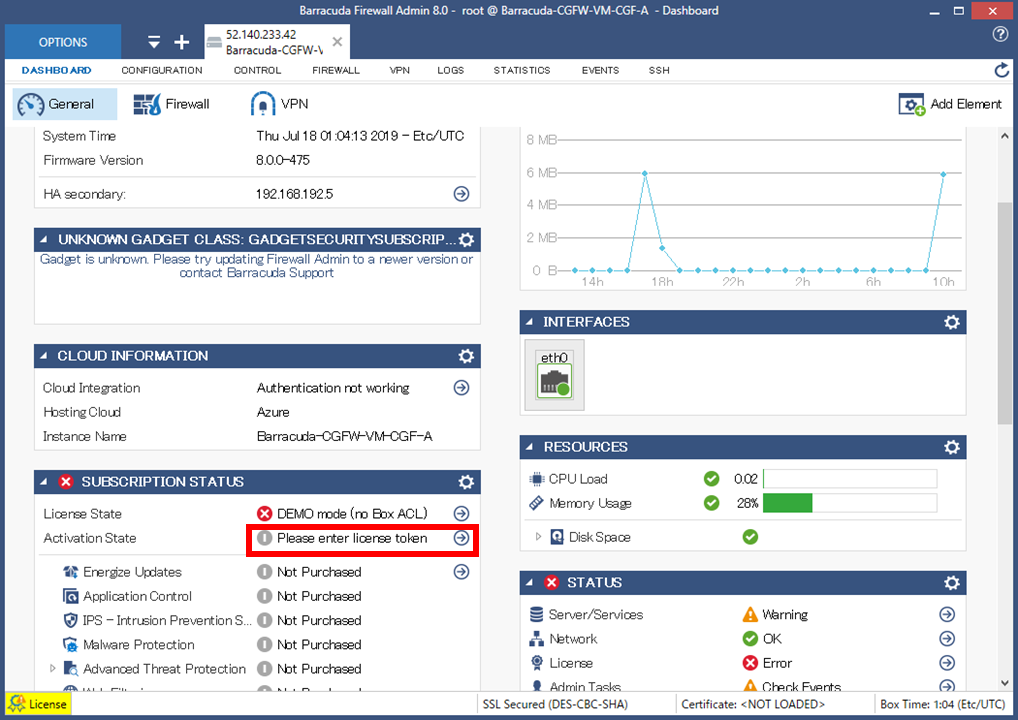Image resolution: width=1018 pixels, height=720 pixels.
Task: Open Interfaces panel settings gear
Action: [x=952, y=322]
